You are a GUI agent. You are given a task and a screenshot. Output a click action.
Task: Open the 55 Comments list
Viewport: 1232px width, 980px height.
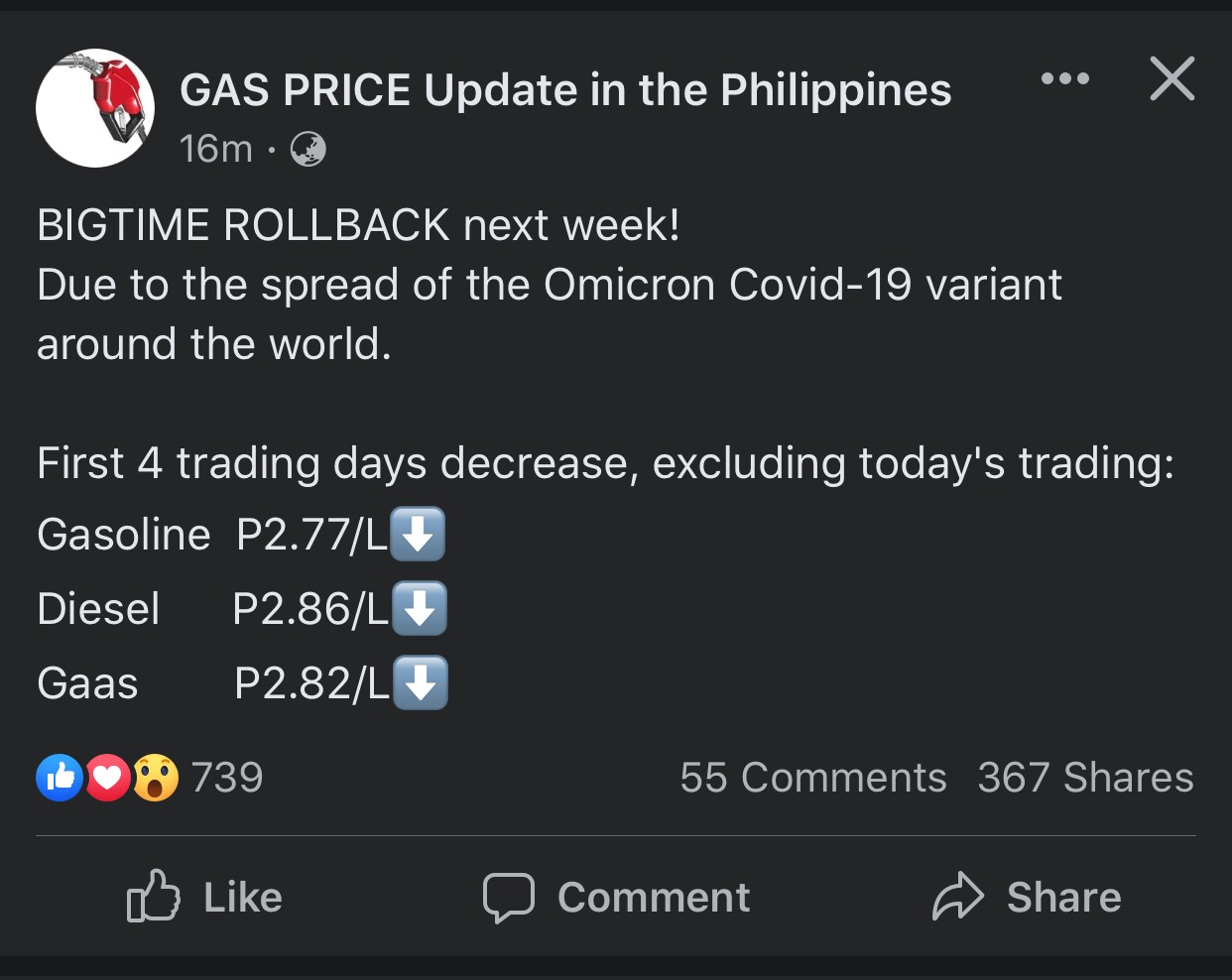pyautogui.click(x=813, y=778)
